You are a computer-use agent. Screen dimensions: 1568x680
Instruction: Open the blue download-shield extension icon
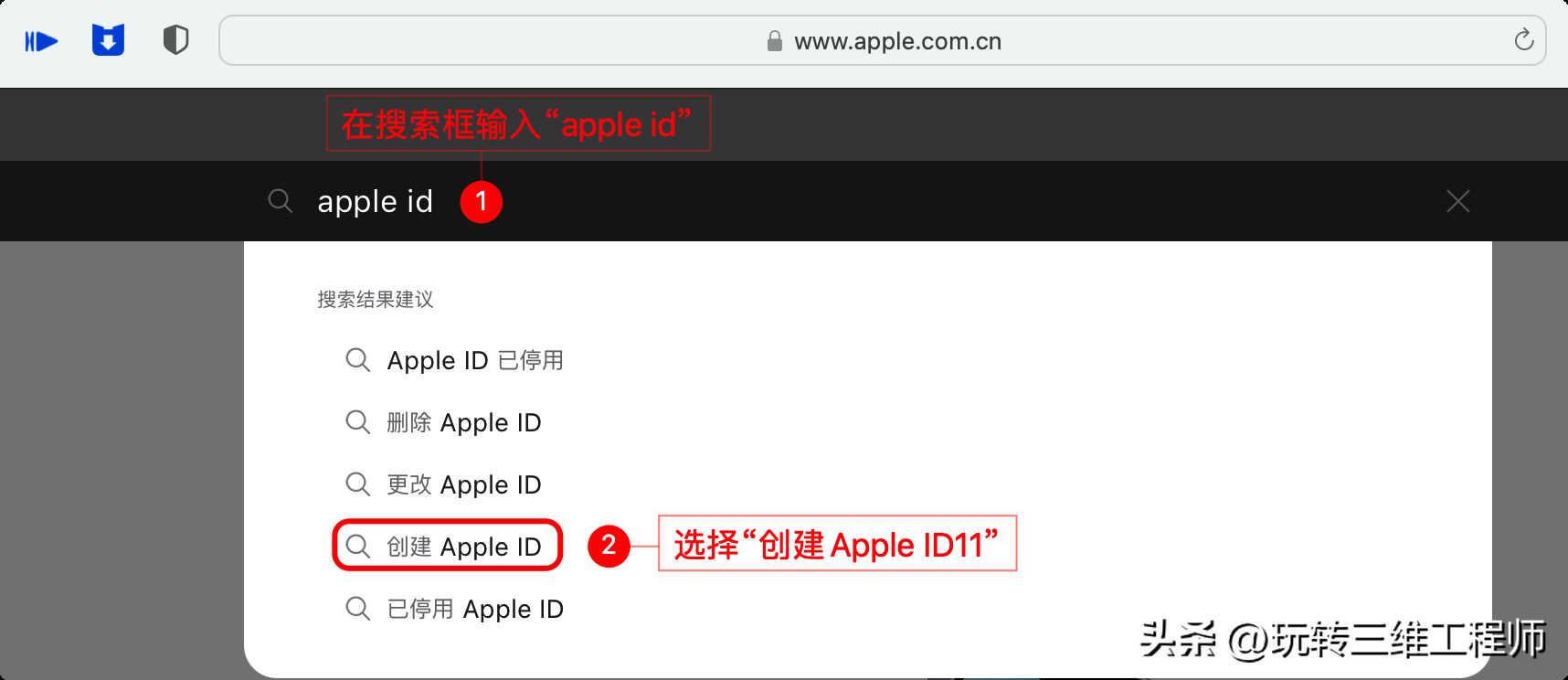tap(108, 40)
